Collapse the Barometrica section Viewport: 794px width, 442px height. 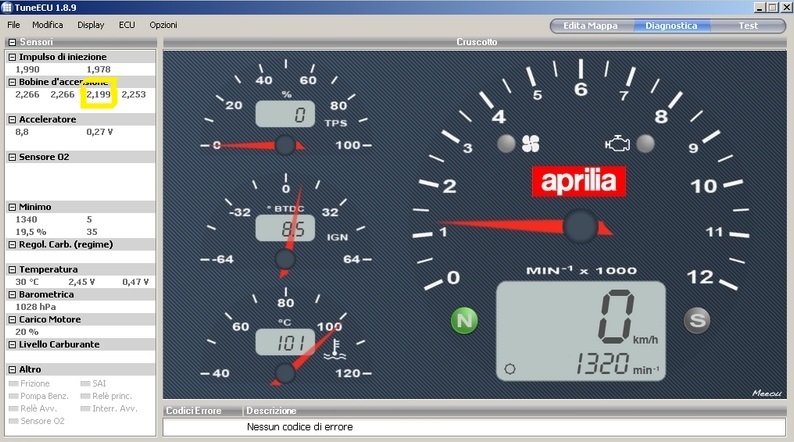pos(12,295)
